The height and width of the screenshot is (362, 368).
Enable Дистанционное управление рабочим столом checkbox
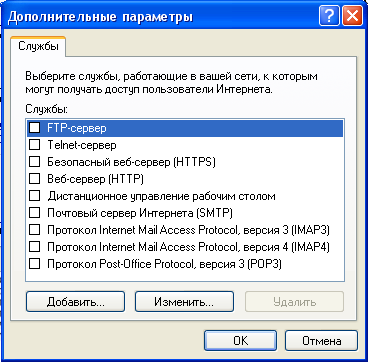pos(34,196)
